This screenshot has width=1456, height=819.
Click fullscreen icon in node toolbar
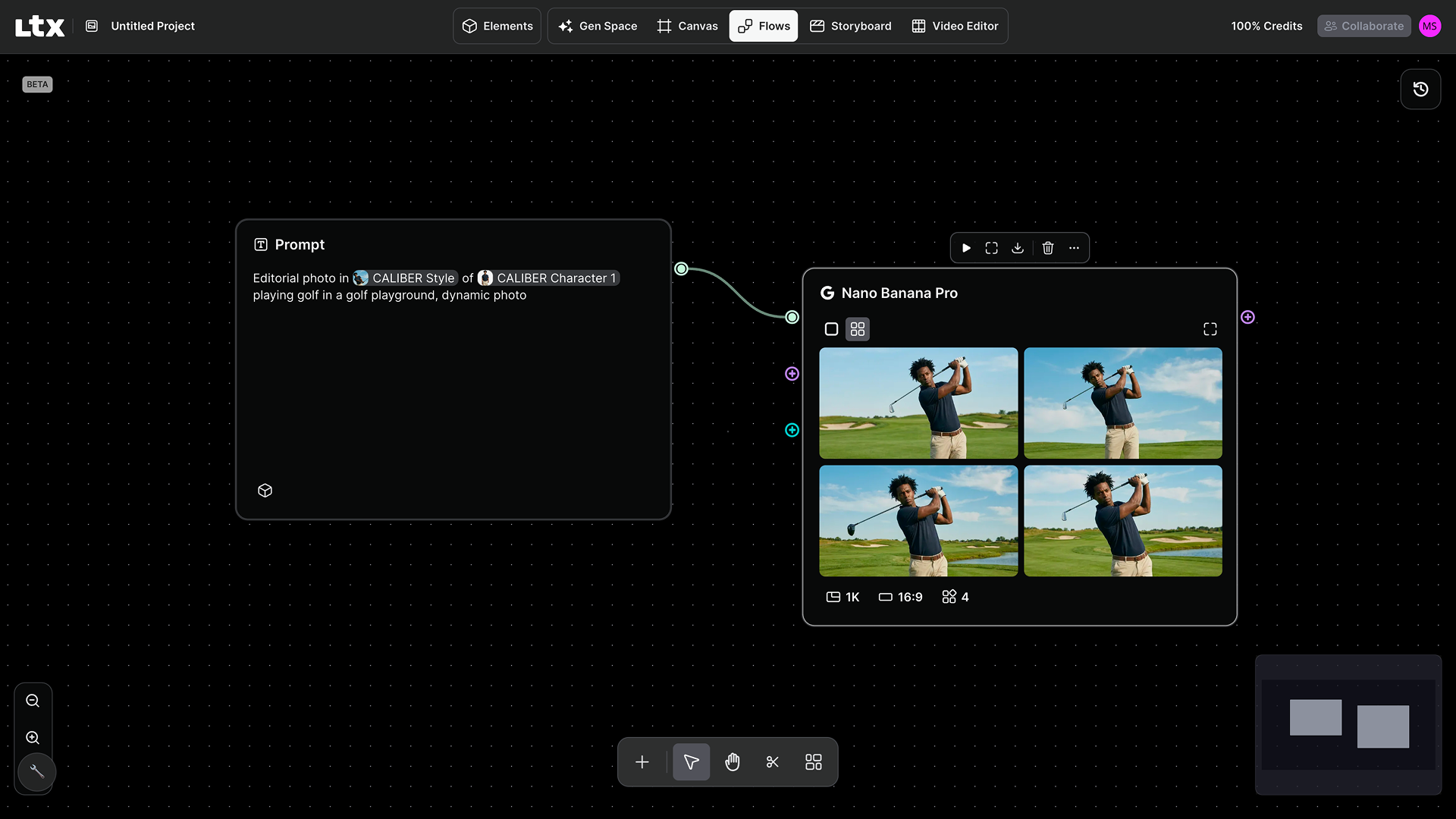991,248
